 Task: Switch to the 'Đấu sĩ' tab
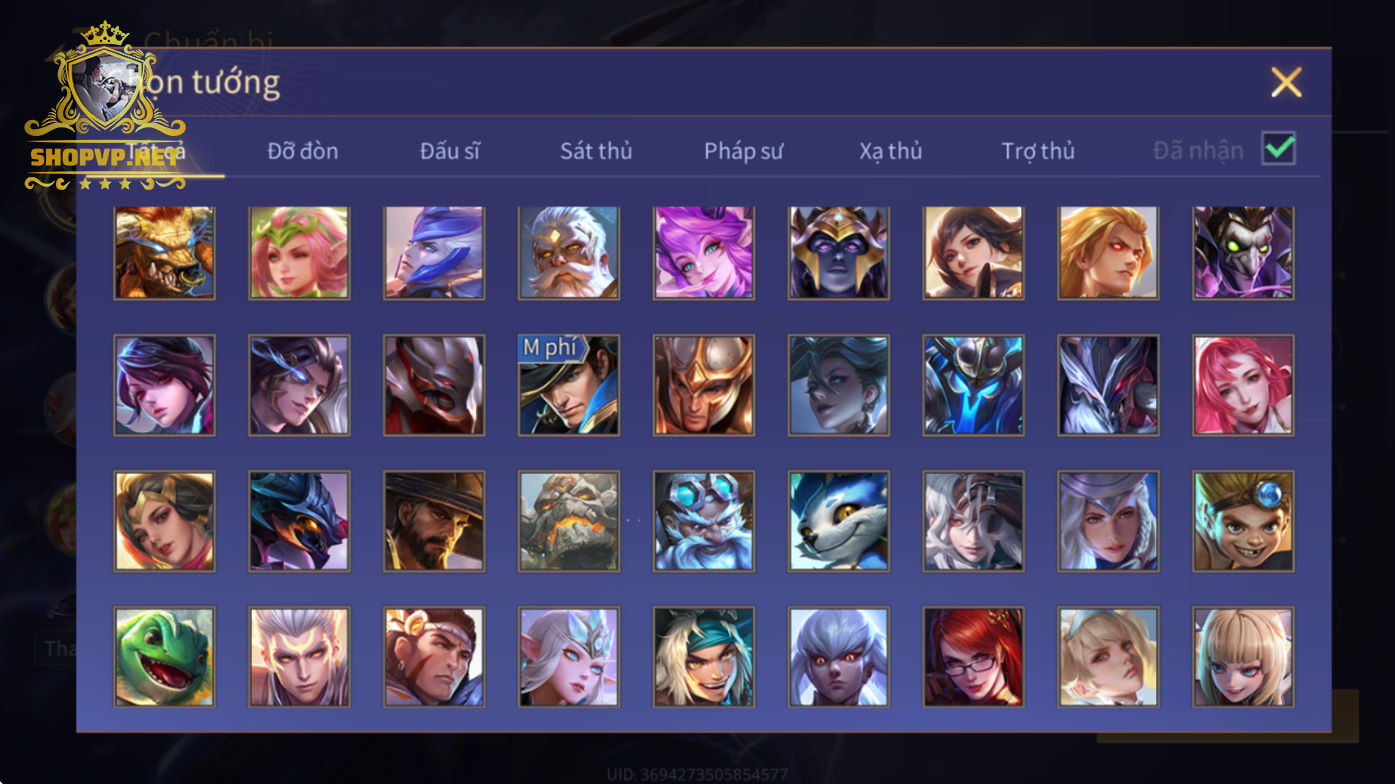coord(450,151)
